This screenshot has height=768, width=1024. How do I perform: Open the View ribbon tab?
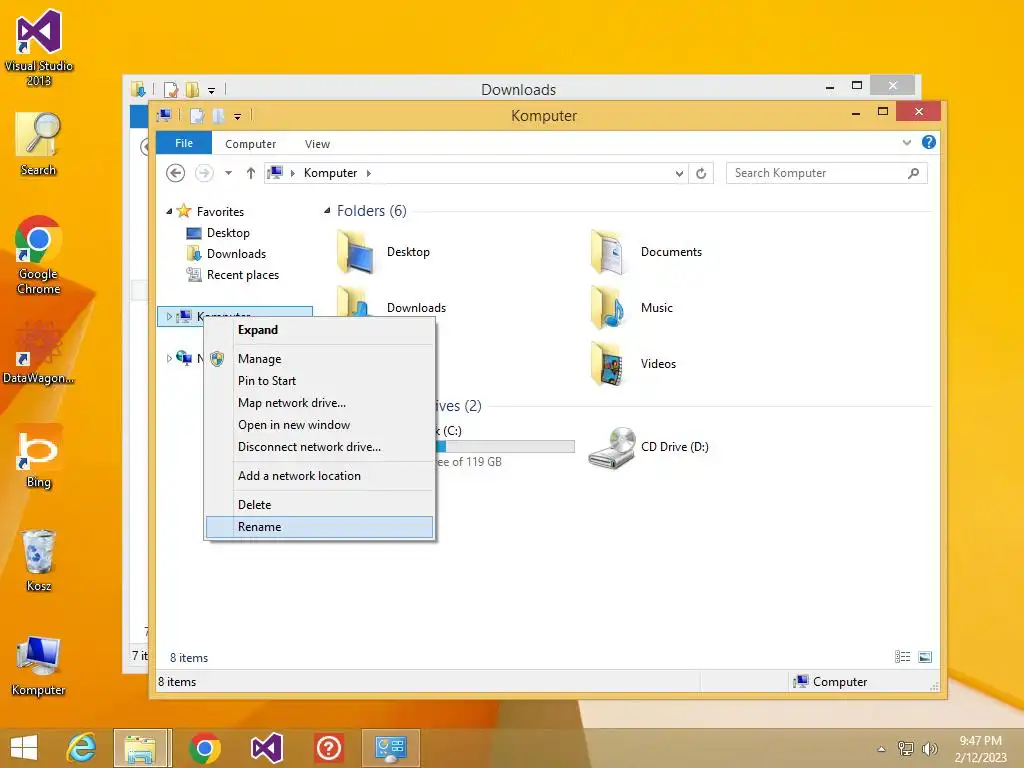317,144
